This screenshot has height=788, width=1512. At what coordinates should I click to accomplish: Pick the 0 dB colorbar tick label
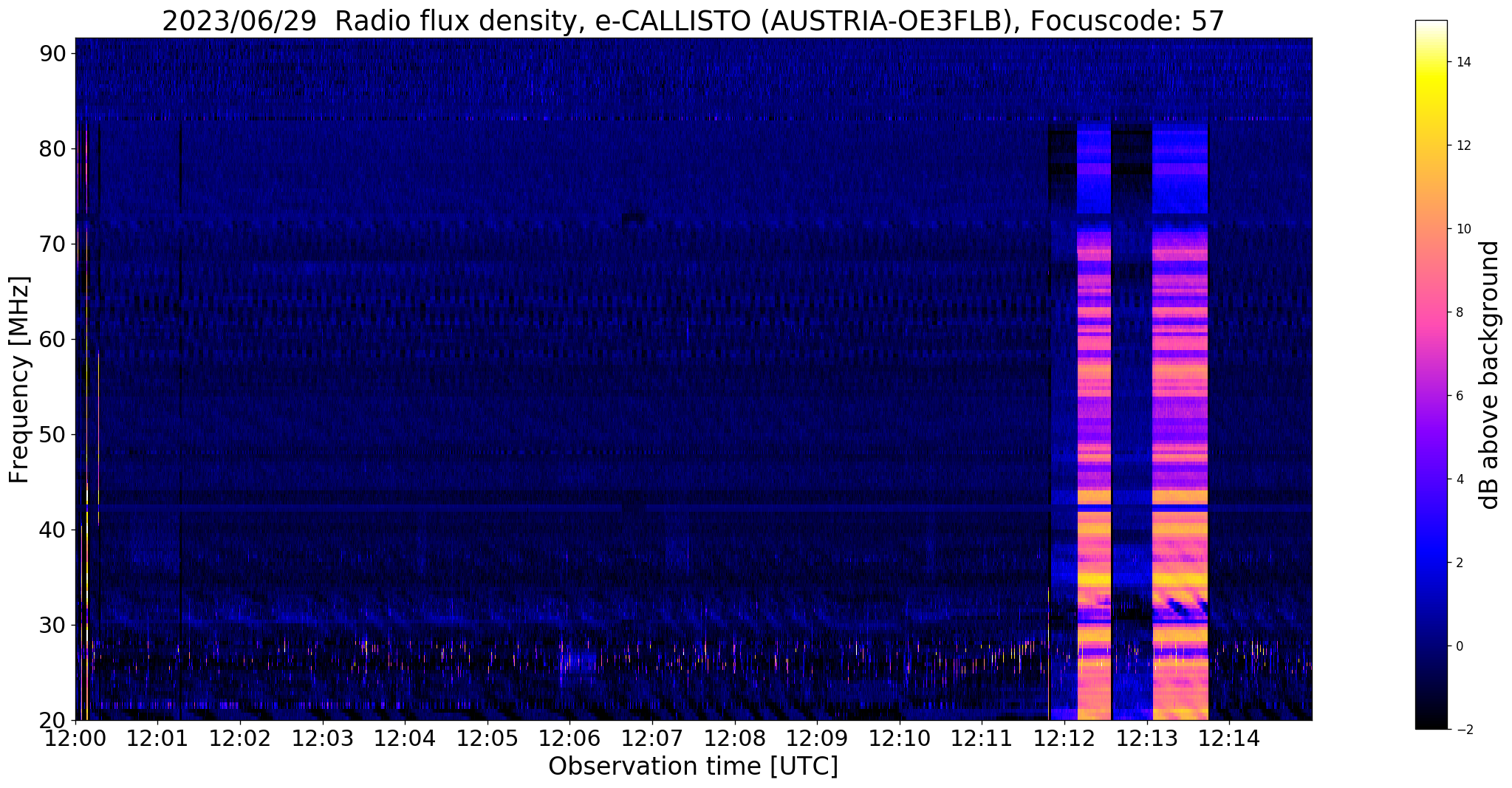click(x=1458, y=646)
